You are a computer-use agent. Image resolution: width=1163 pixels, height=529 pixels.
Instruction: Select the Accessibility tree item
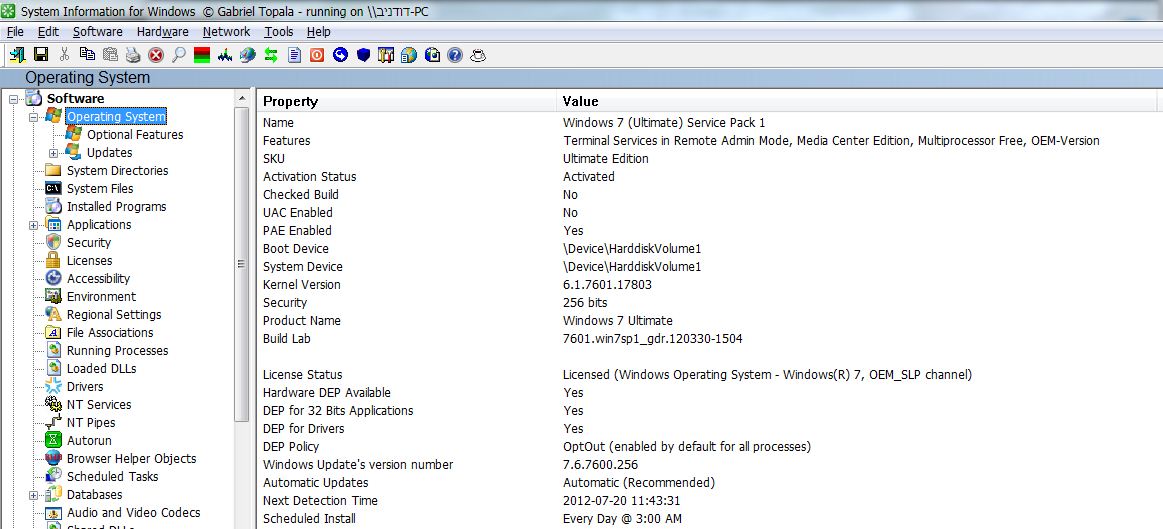pyautogui.click(x=98, y=279)
